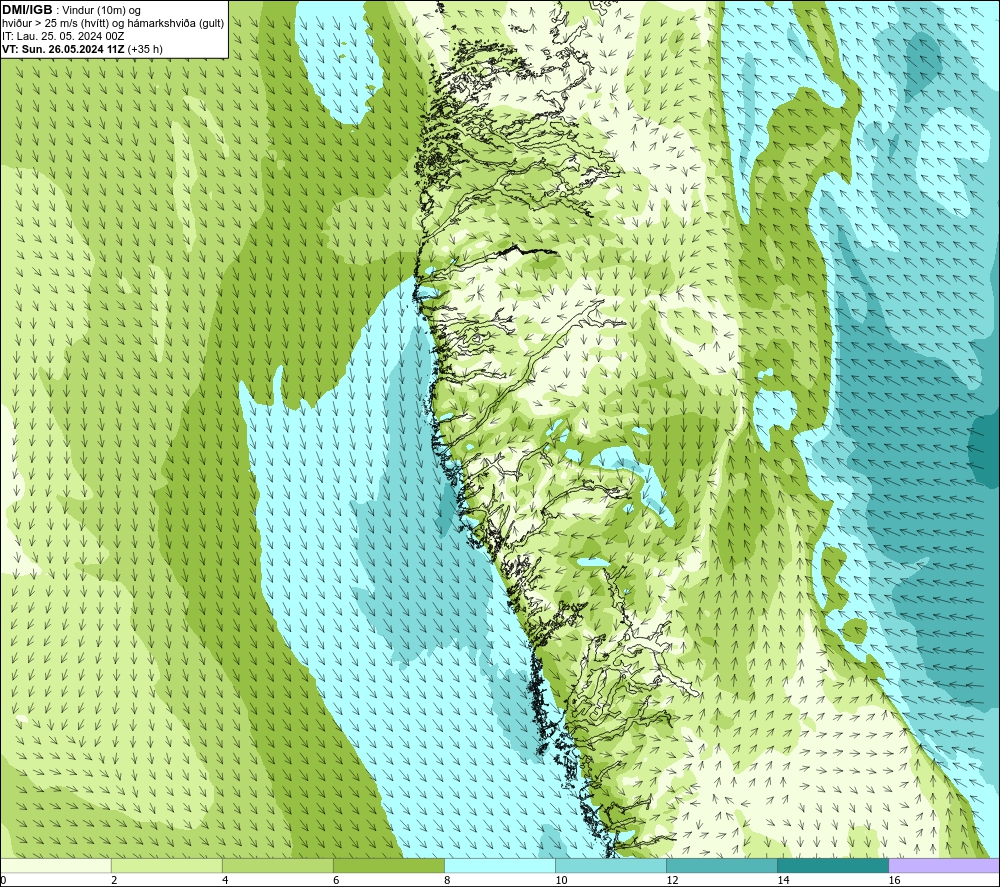Select the 4–6 m/s green legend swatch

point(277,866)
